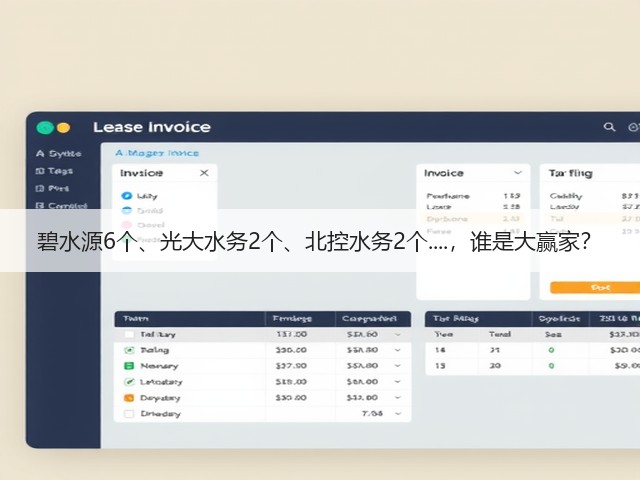Click the name cell of the last table row
640x480 pixels.
(160, 413)
